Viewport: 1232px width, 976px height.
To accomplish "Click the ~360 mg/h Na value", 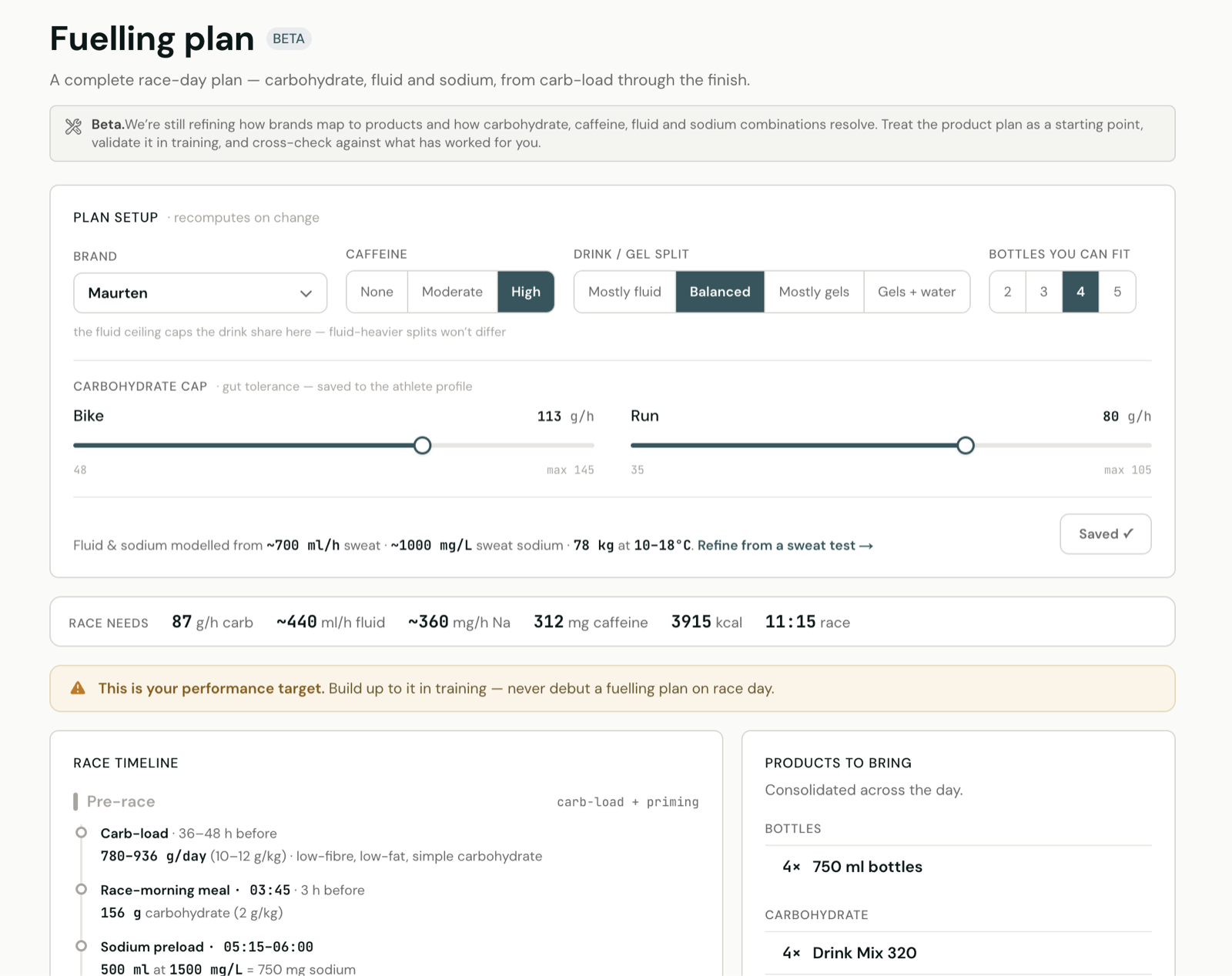I will 459,622.
